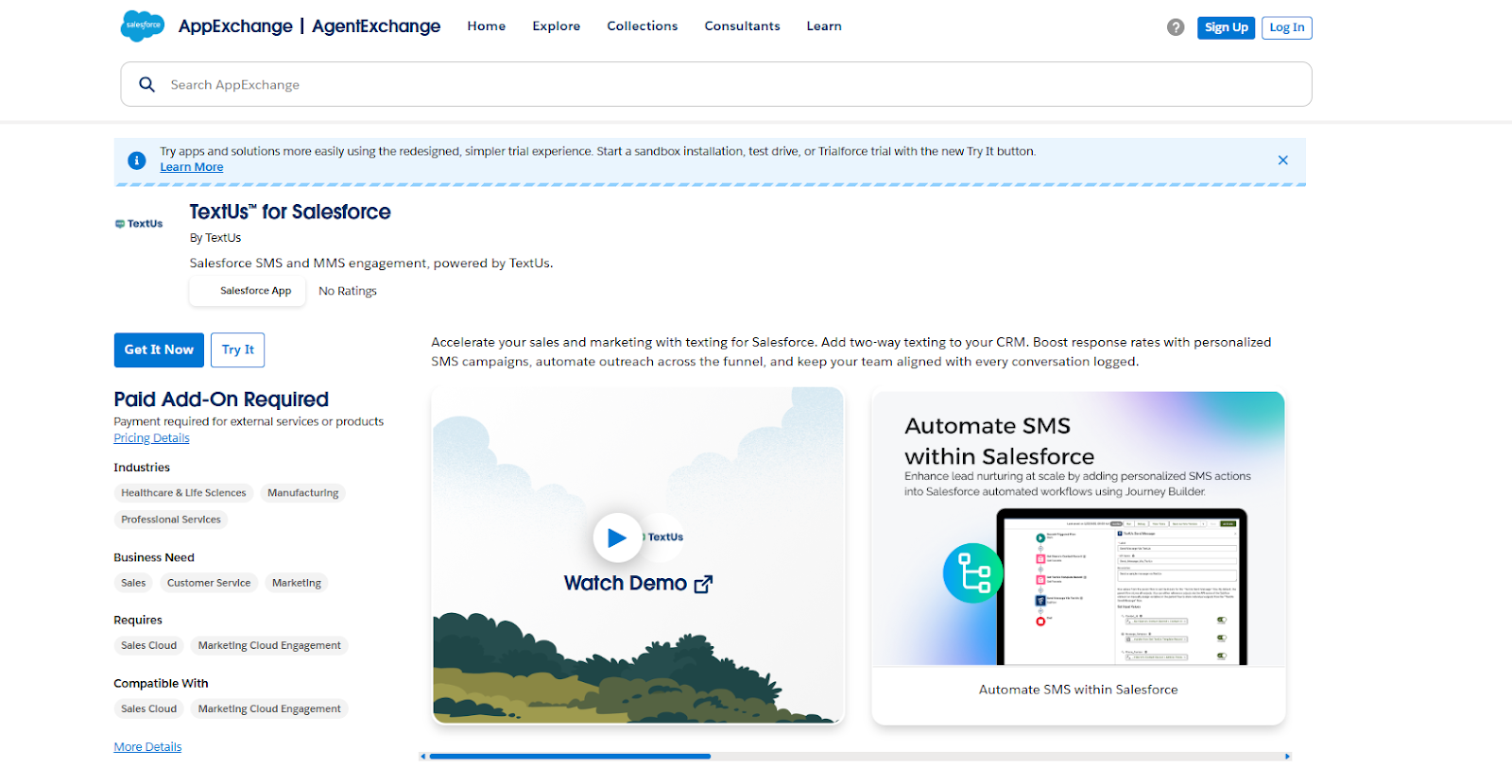The height and width of the screenshot is (784, 1512).
Task: Click the By TextUs publisher text
Action: point(215,238)
